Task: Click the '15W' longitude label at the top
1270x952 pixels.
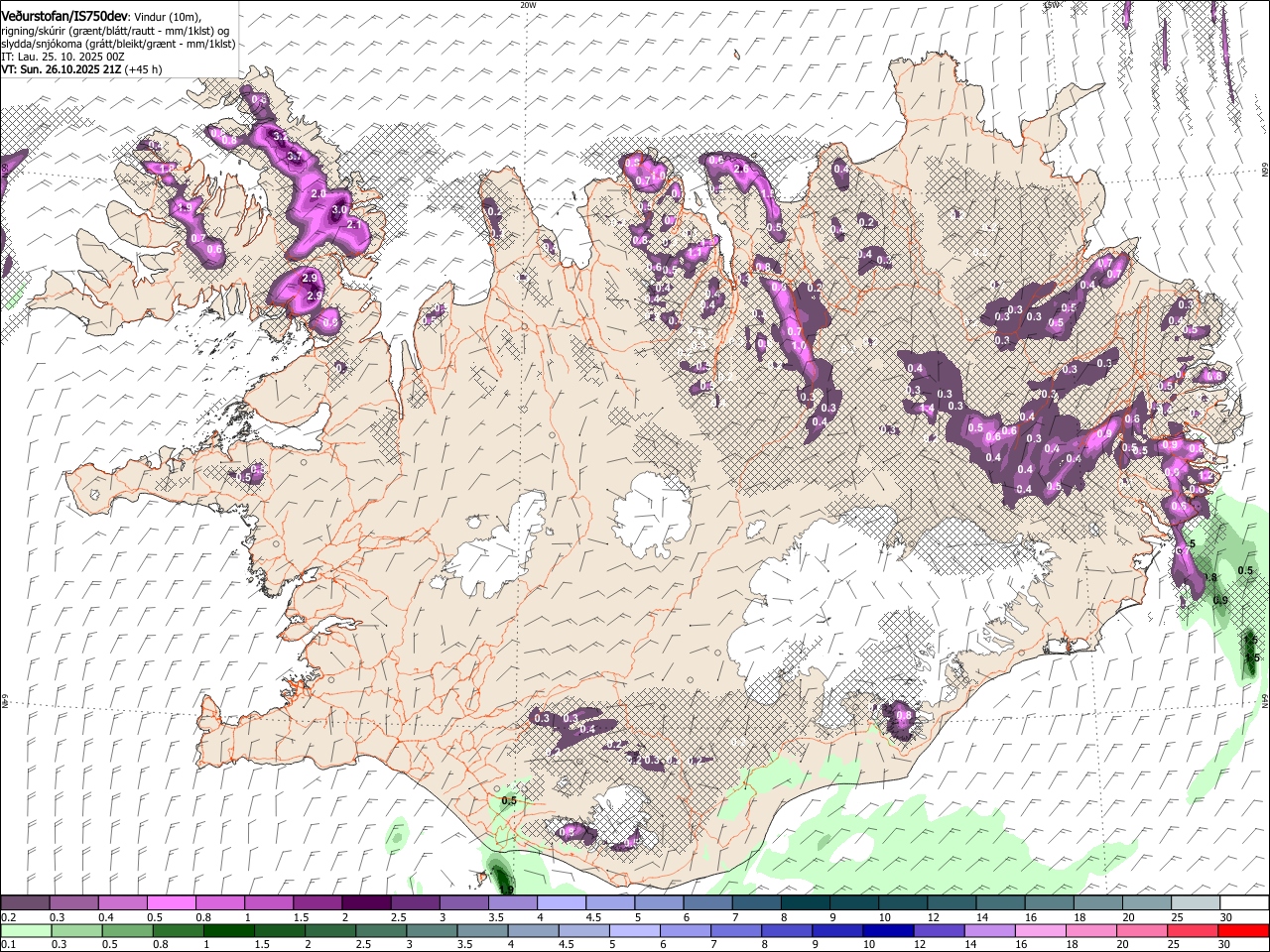Action: (1052, 5)
